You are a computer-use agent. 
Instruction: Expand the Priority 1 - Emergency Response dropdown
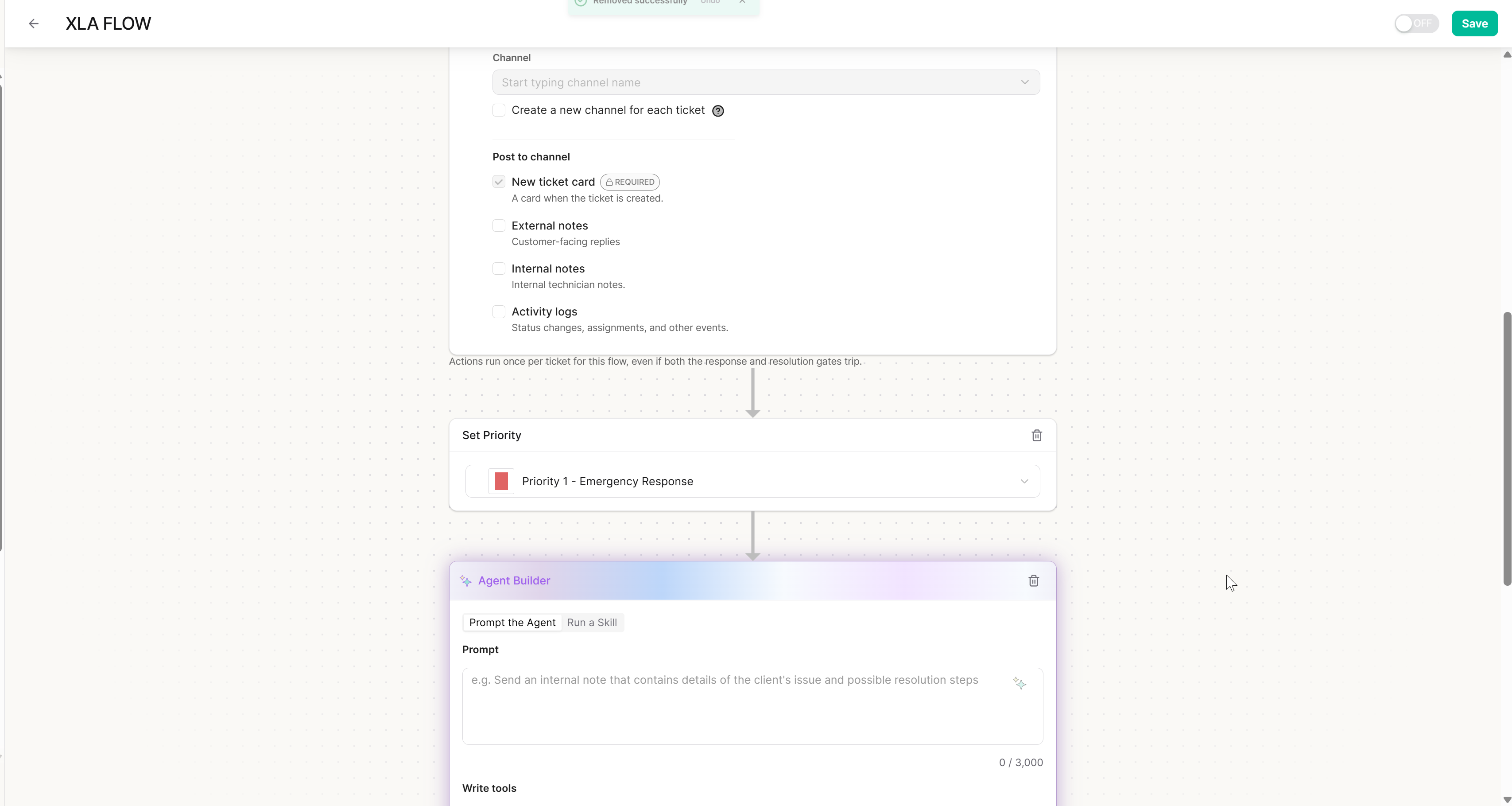[x=752, y=481]
